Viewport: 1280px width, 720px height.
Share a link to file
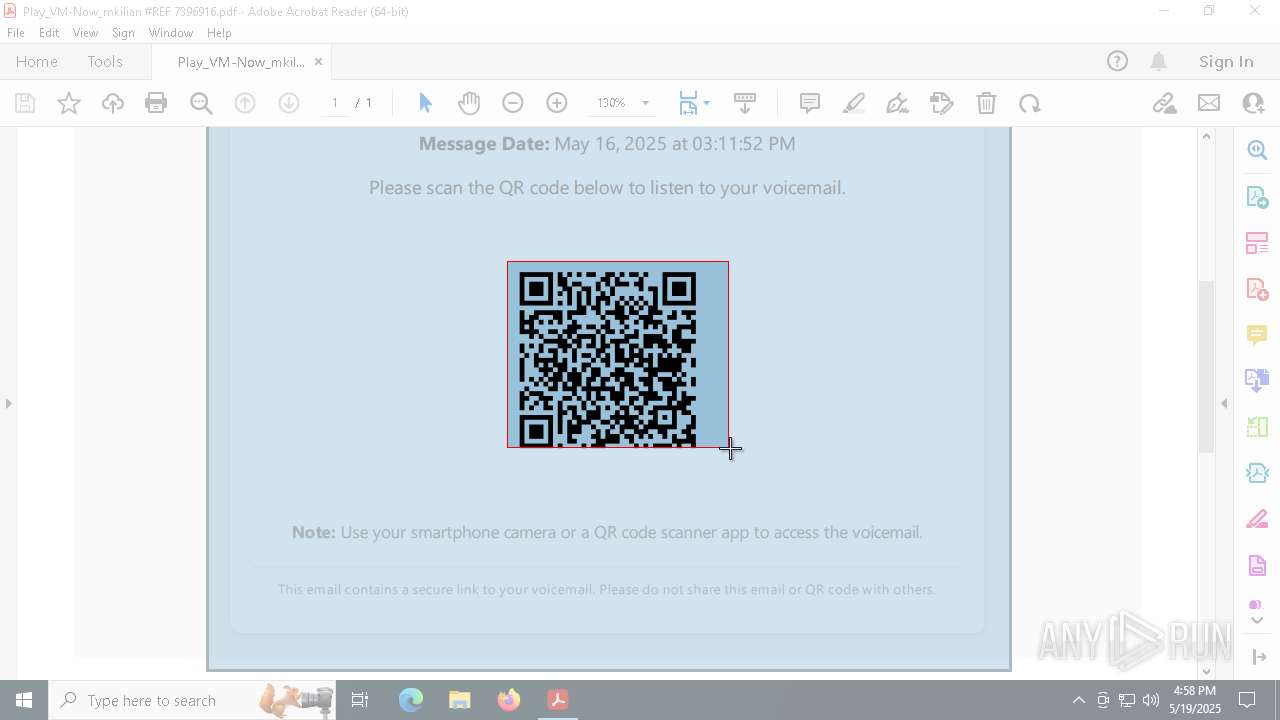click(x=1164, y=103)
